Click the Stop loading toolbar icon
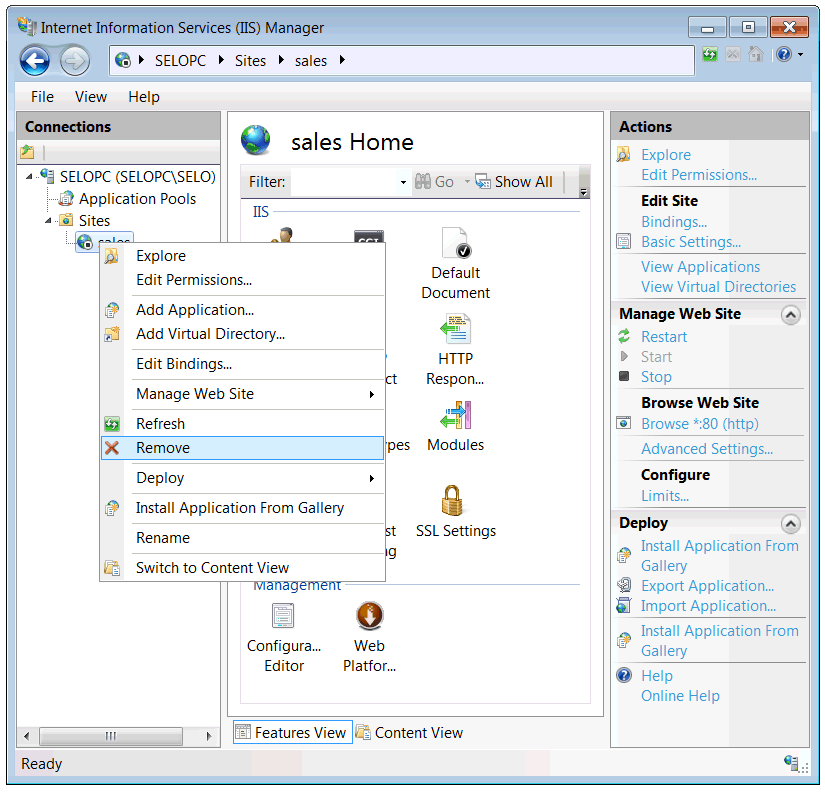This screenshot has width=825, height=792. 733,54
